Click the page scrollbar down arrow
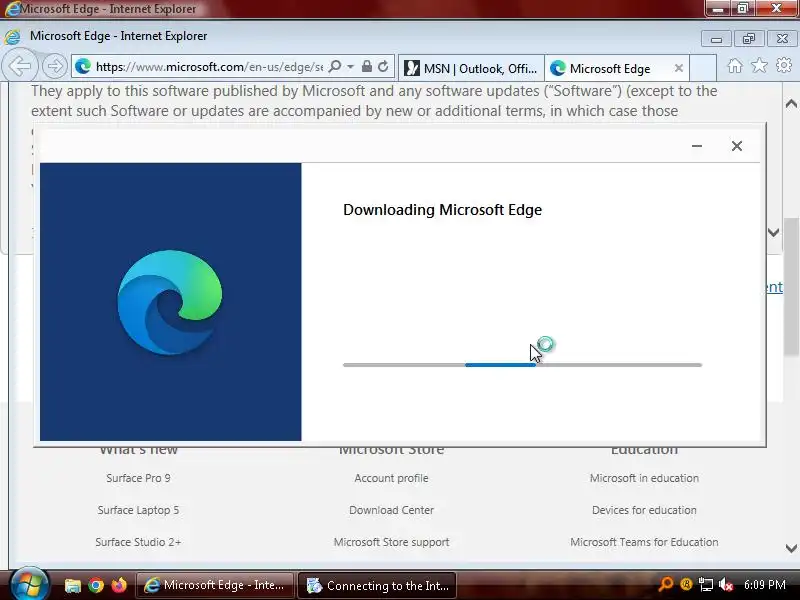The width and height of the screenshot is (800, 600). click(791, 548)
